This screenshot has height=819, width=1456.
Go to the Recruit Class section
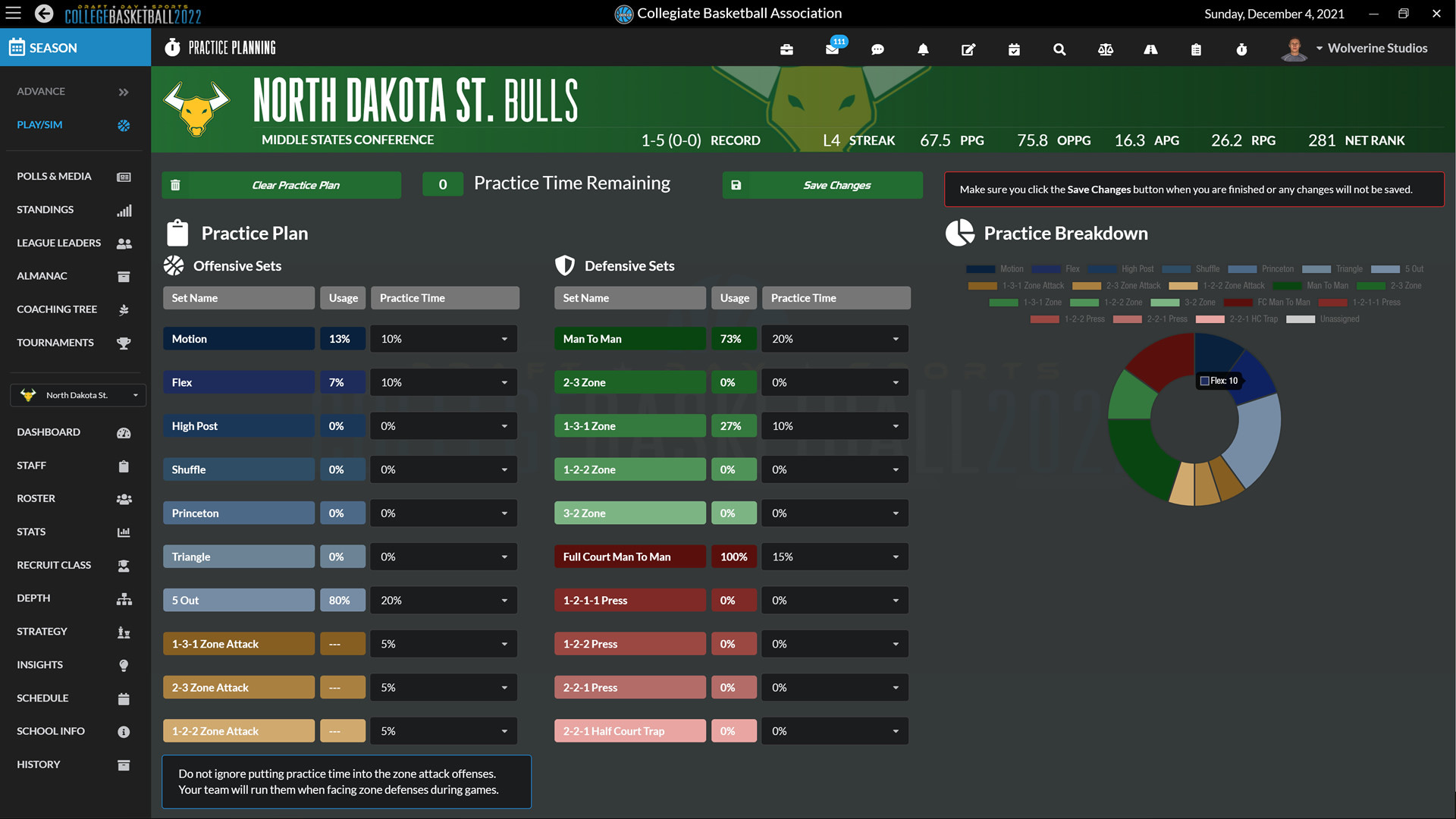[x=54, y=564]
